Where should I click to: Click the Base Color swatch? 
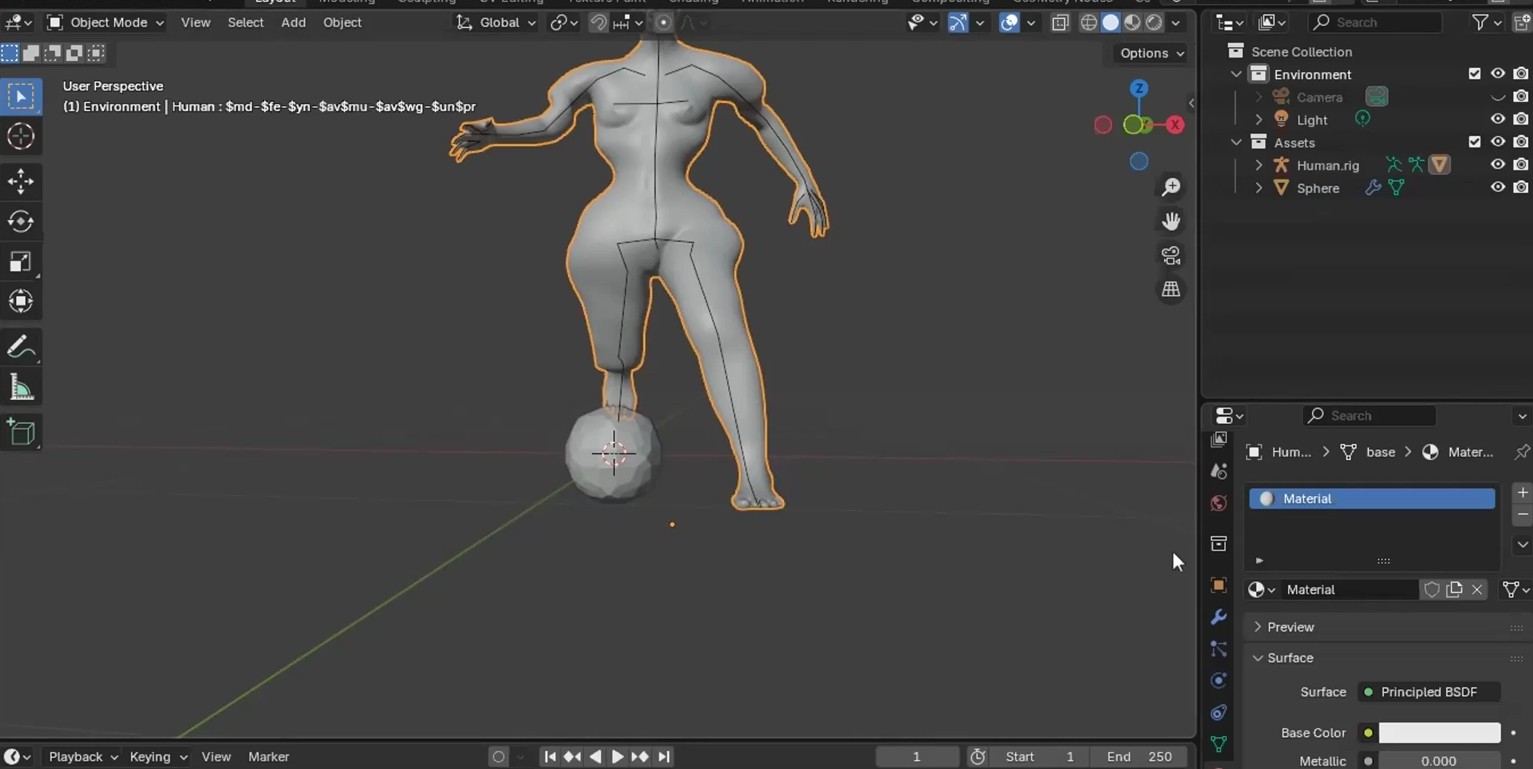coord(1439,733)
